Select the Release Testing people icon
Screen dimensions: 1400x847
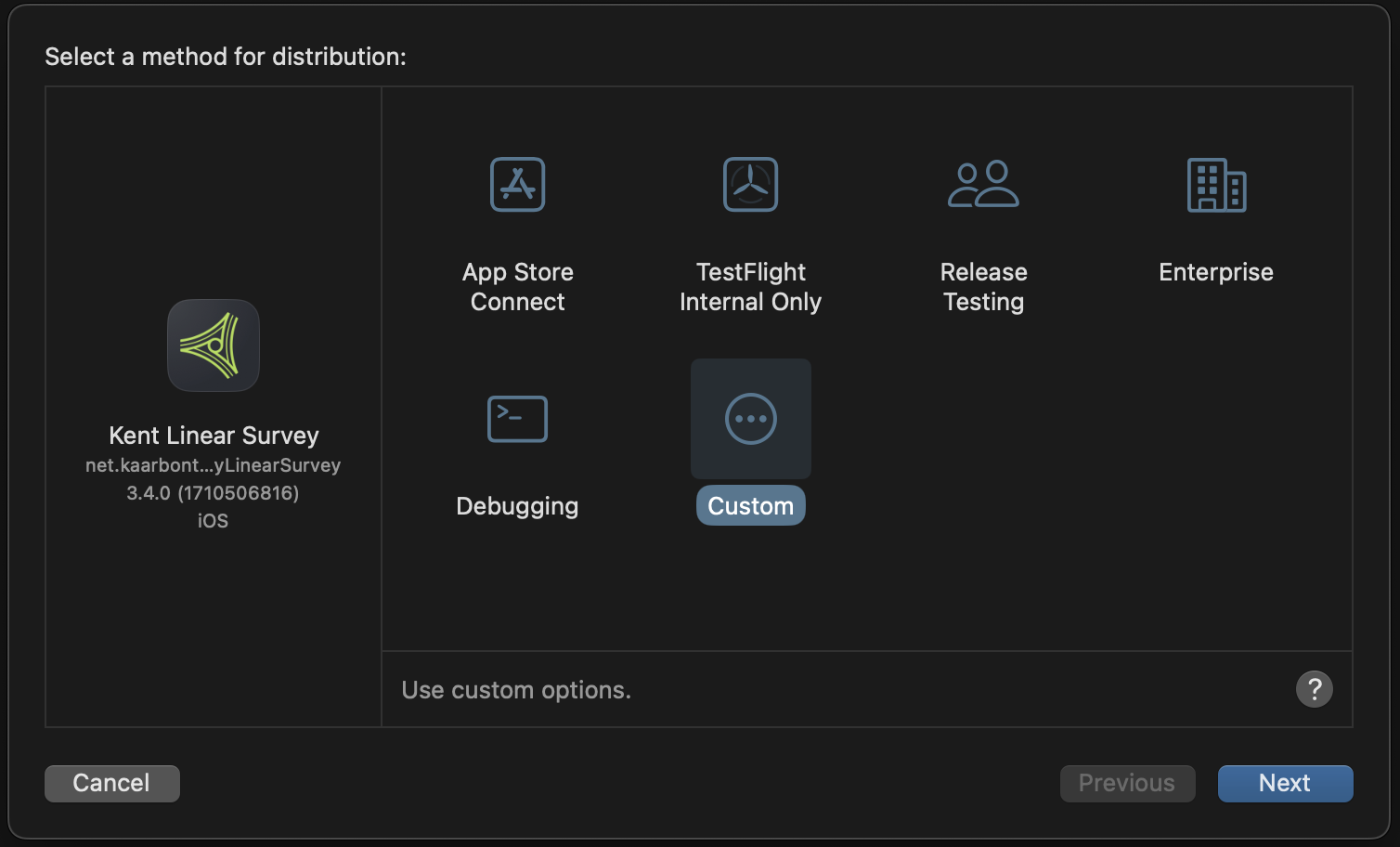pyautogui.click(x=983, y=184)
